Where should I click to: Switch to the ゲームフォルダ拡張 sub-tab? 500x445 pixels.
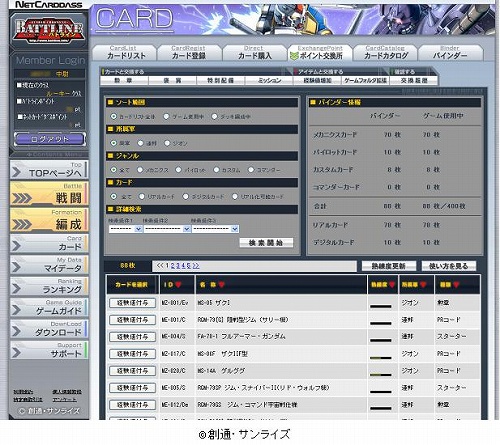365,80
